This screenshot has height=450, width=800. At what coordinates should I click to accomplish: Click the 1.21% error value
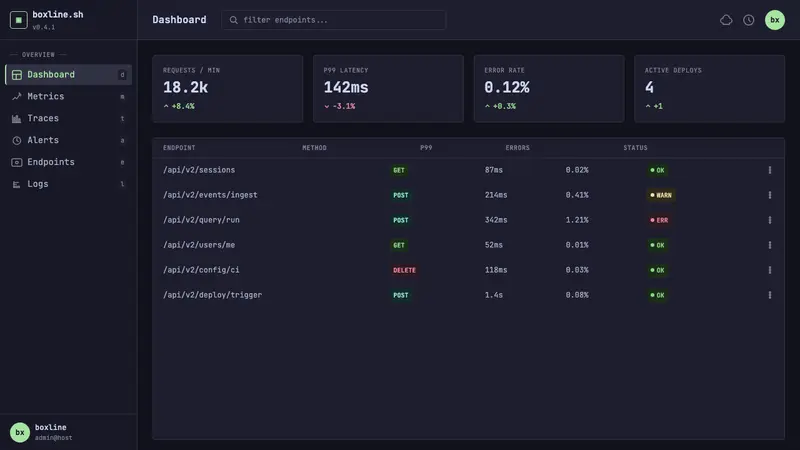click(x=577, y=220)
